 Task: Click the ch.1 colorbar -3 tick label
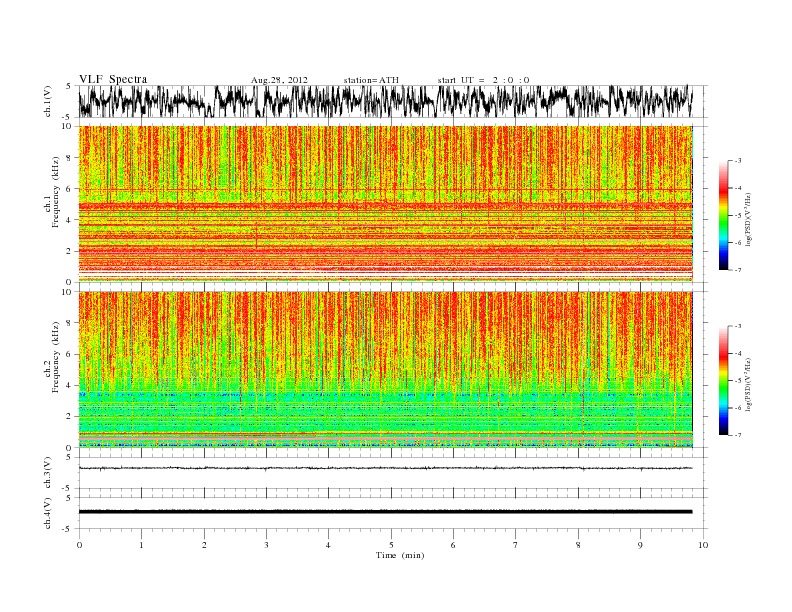click(738, 161)
